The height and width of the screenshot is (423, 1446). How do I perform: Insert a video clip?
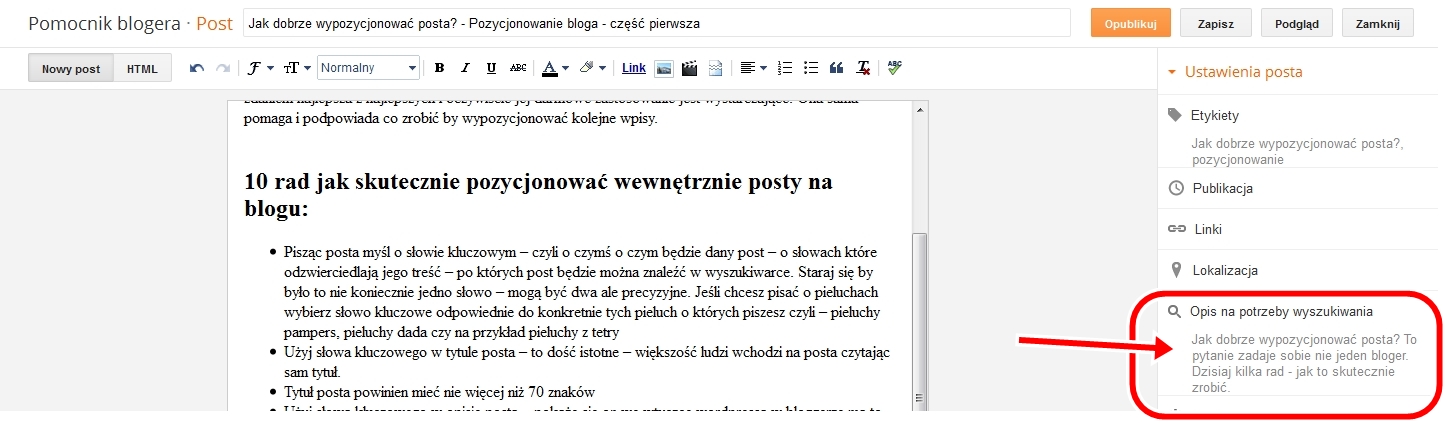click(689, 69)
